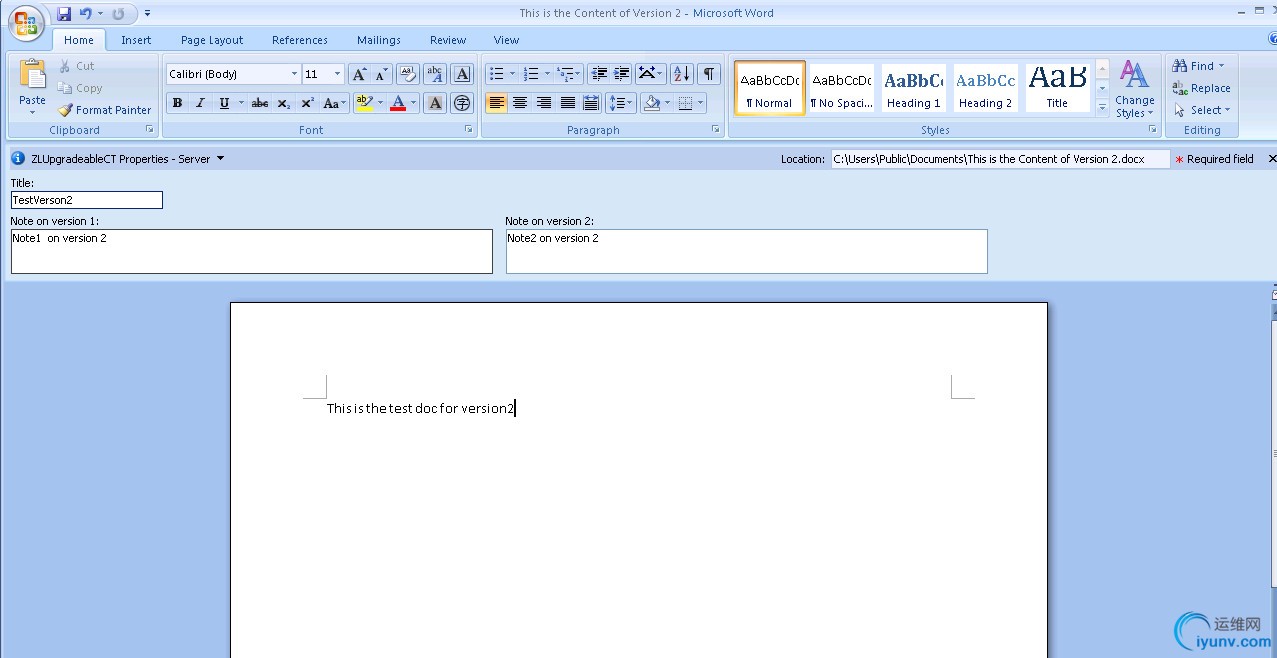Screen dimensions: 1277x658
Task: Center align the paragraph
Action: coord(520,103)
